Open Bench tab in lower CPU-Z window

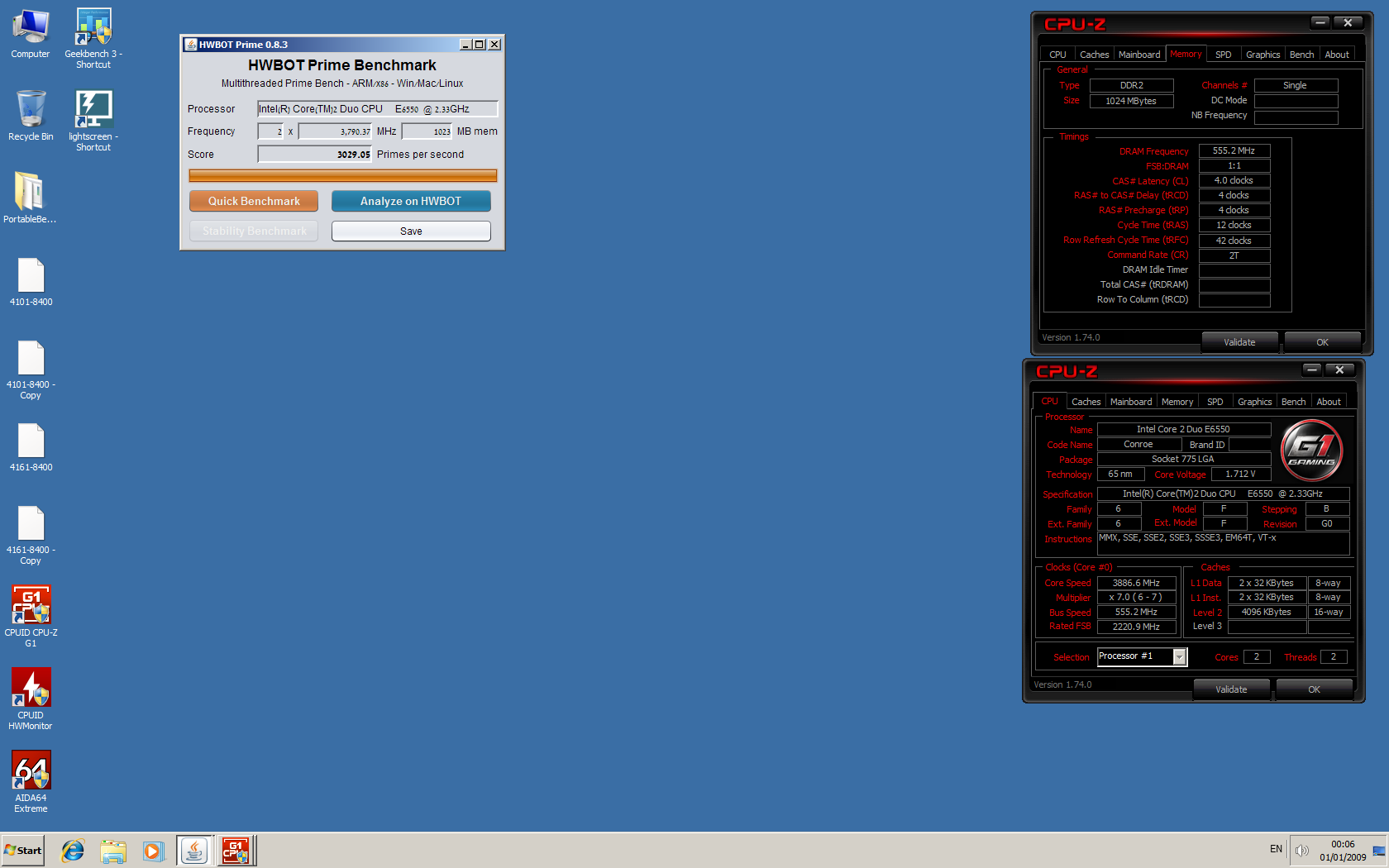coord(1293,402)
